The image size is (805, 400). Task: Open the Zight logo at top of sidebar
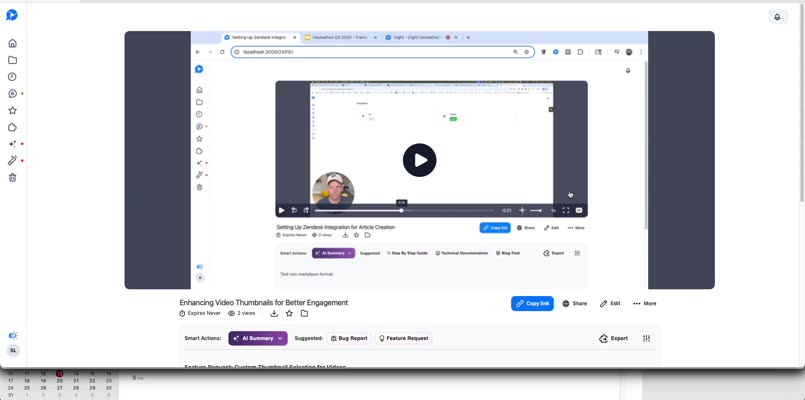[x=12, y=15]
